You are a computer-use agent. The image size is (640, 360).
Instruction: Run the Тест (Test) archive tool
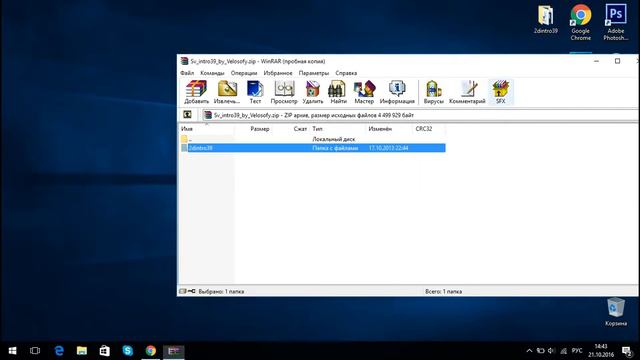(255, 92)
